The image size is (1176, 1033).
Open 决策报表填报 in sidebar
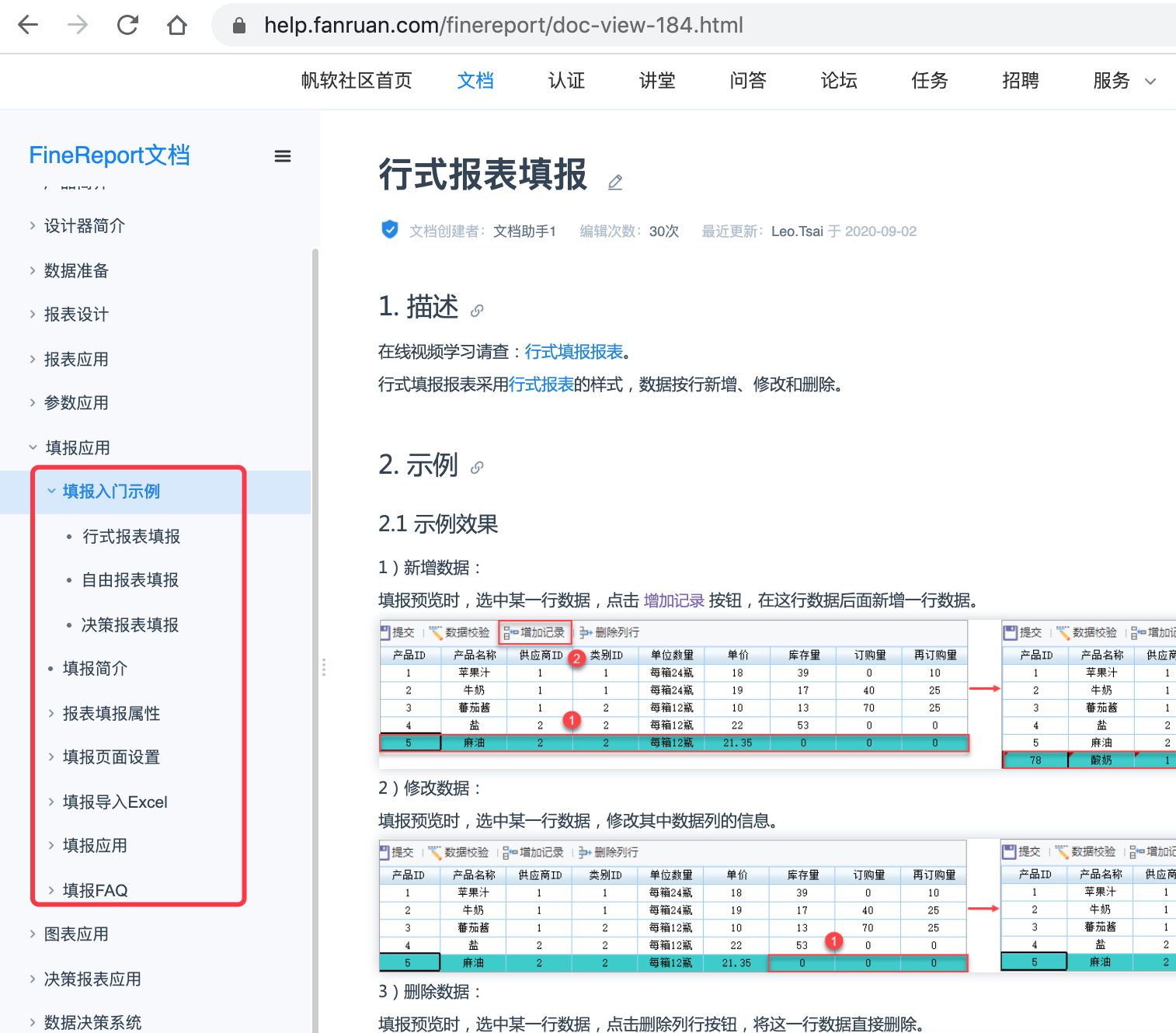(x=130, y=625)
